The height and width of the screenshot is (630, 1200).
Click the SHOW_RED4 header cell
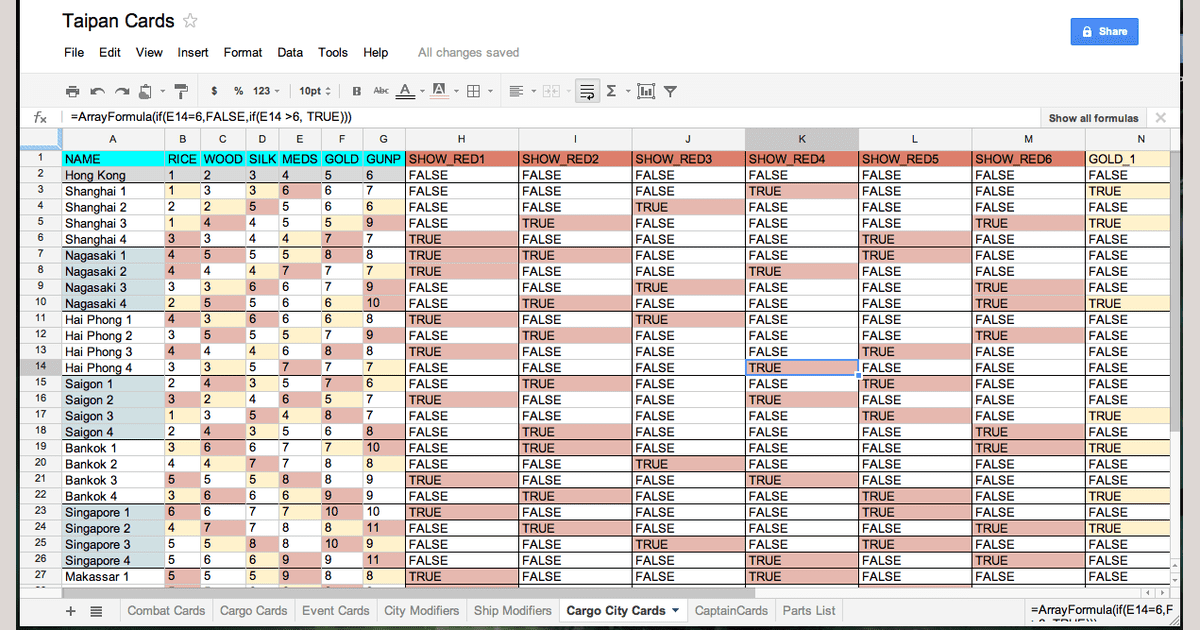click(802, 158)
